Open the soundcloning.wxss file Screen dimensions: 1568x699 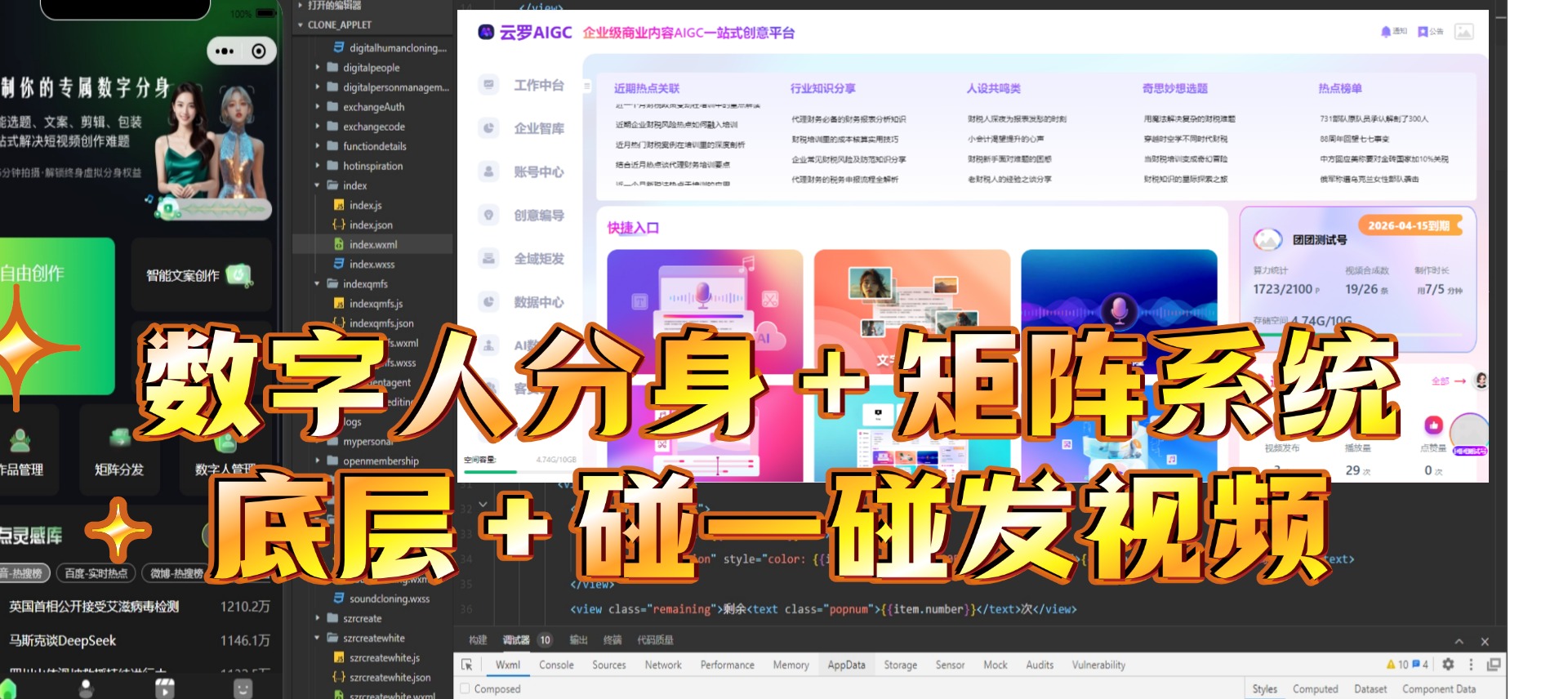(x=389, y=599)
